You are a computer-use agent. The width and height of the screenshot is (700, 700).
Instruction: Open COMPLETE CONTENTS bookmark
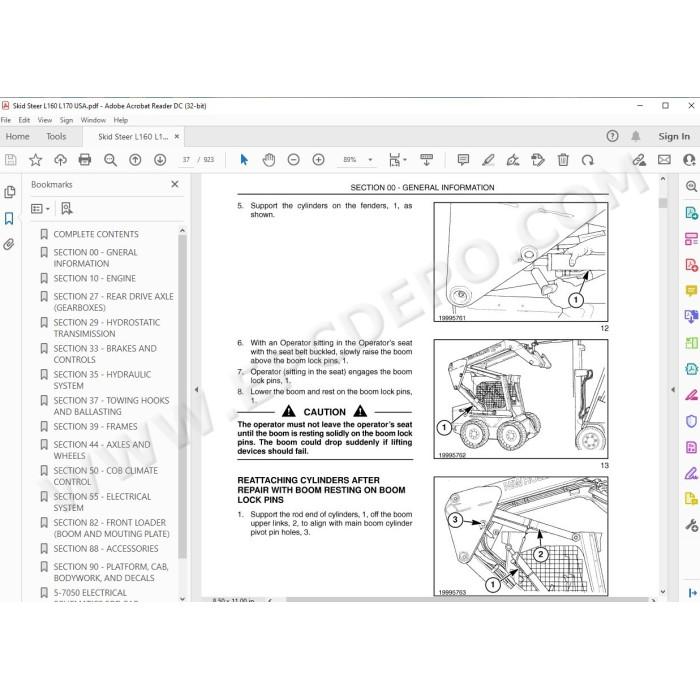(x=96, y=234)
